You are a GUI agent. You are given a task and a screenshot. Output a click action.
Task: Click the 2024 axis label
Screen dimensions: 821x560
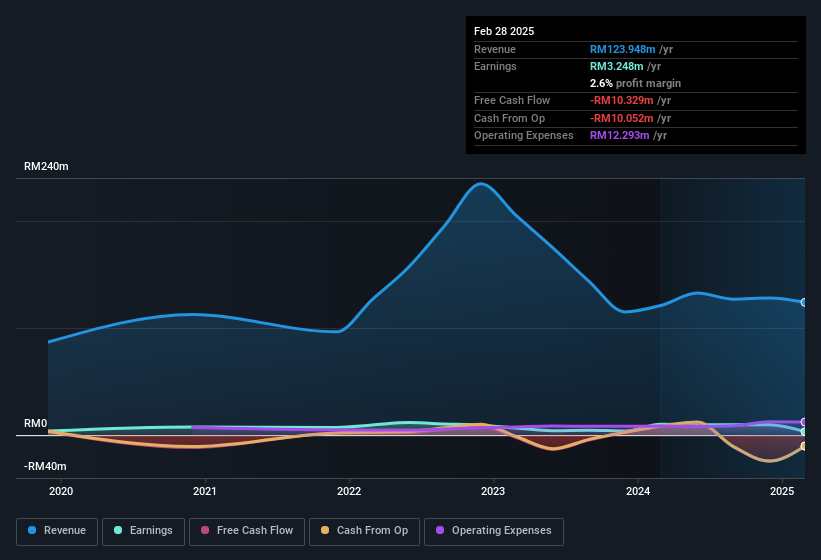coord(638,491)
